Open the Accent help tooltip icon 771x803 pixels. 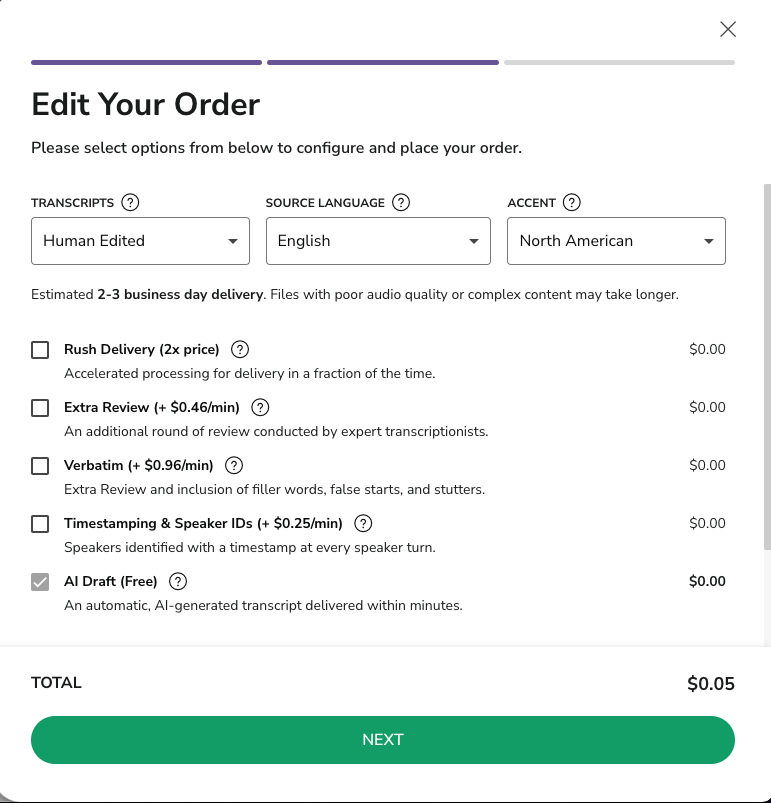(x=572, y=202)
